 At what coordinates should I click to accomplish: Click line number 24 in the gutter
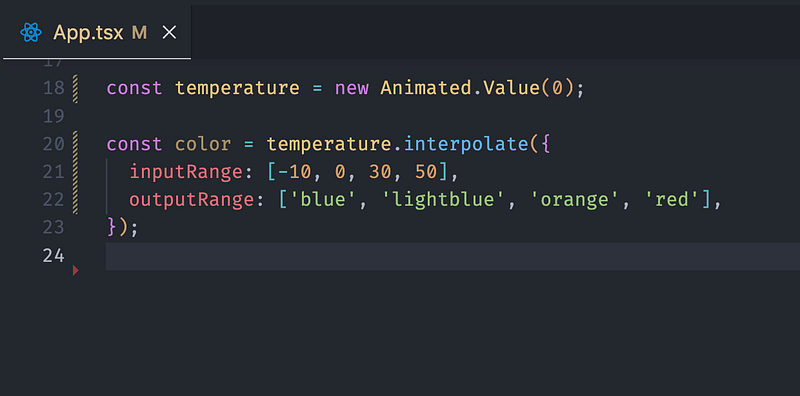click(x=54, y=256)
